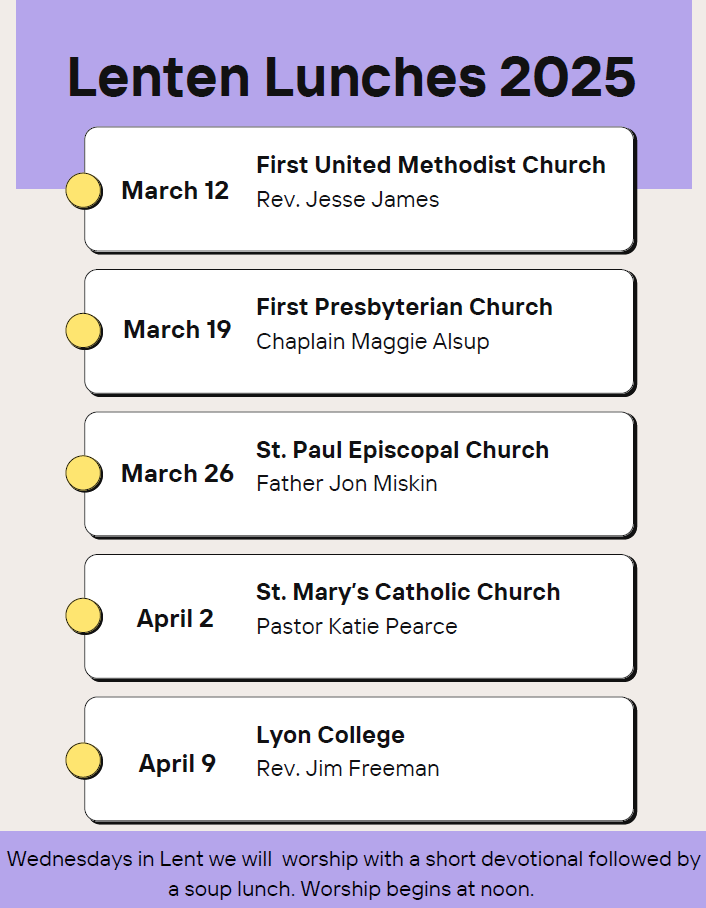Click the Lenten Lunches 2025 title
The height and width of the screenshot is (908, 706).
(351, 78)
